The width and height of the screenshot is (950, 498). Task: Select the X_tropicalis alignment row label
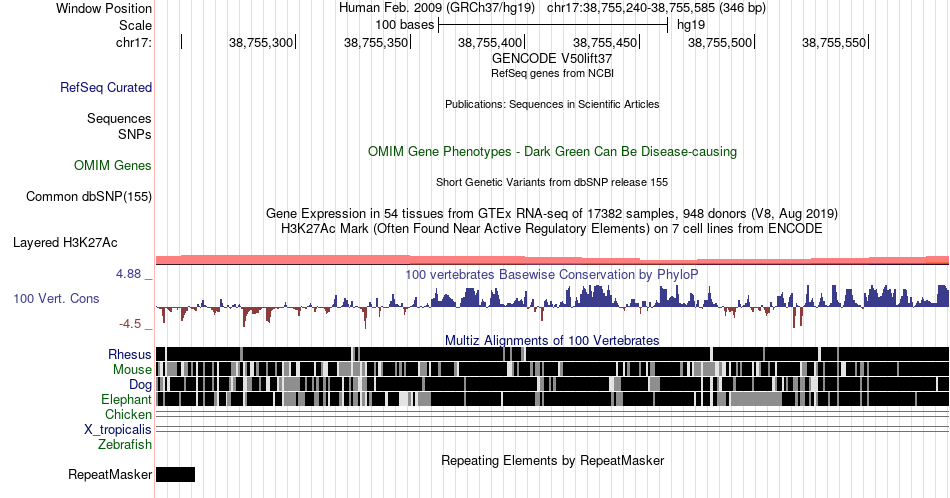(x=118, y=429)
